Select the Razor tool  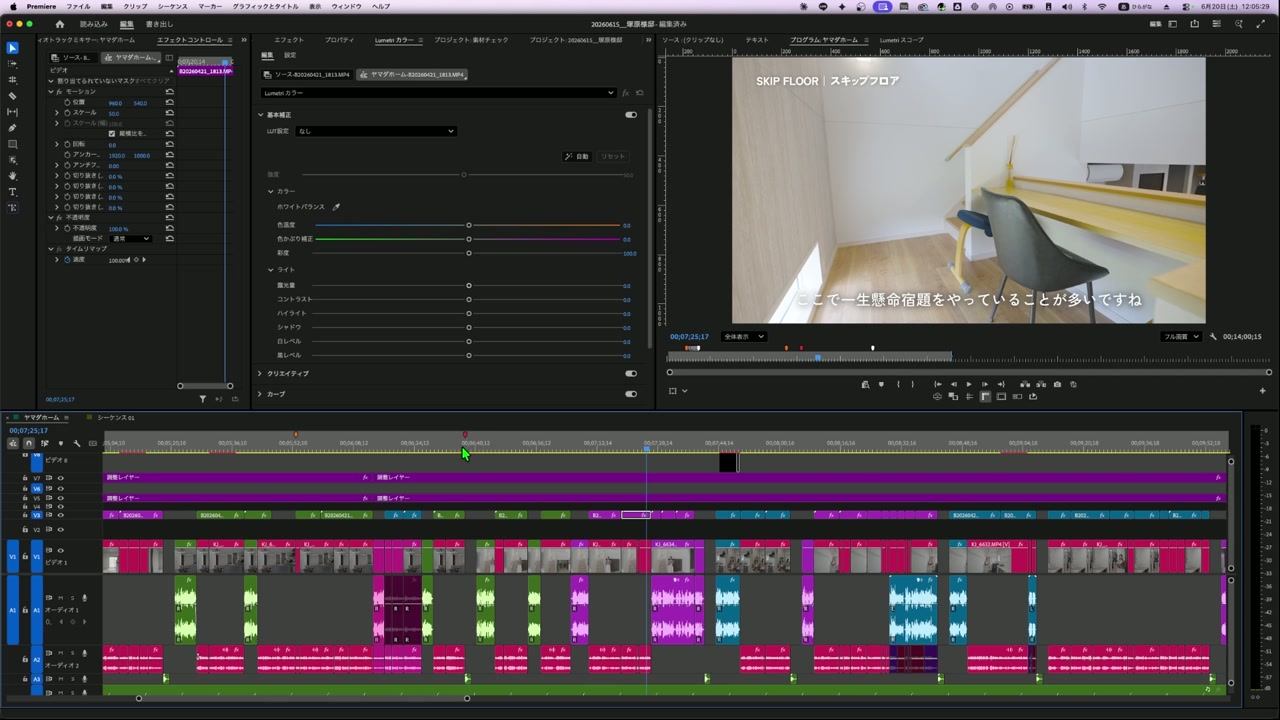point(13,96)
